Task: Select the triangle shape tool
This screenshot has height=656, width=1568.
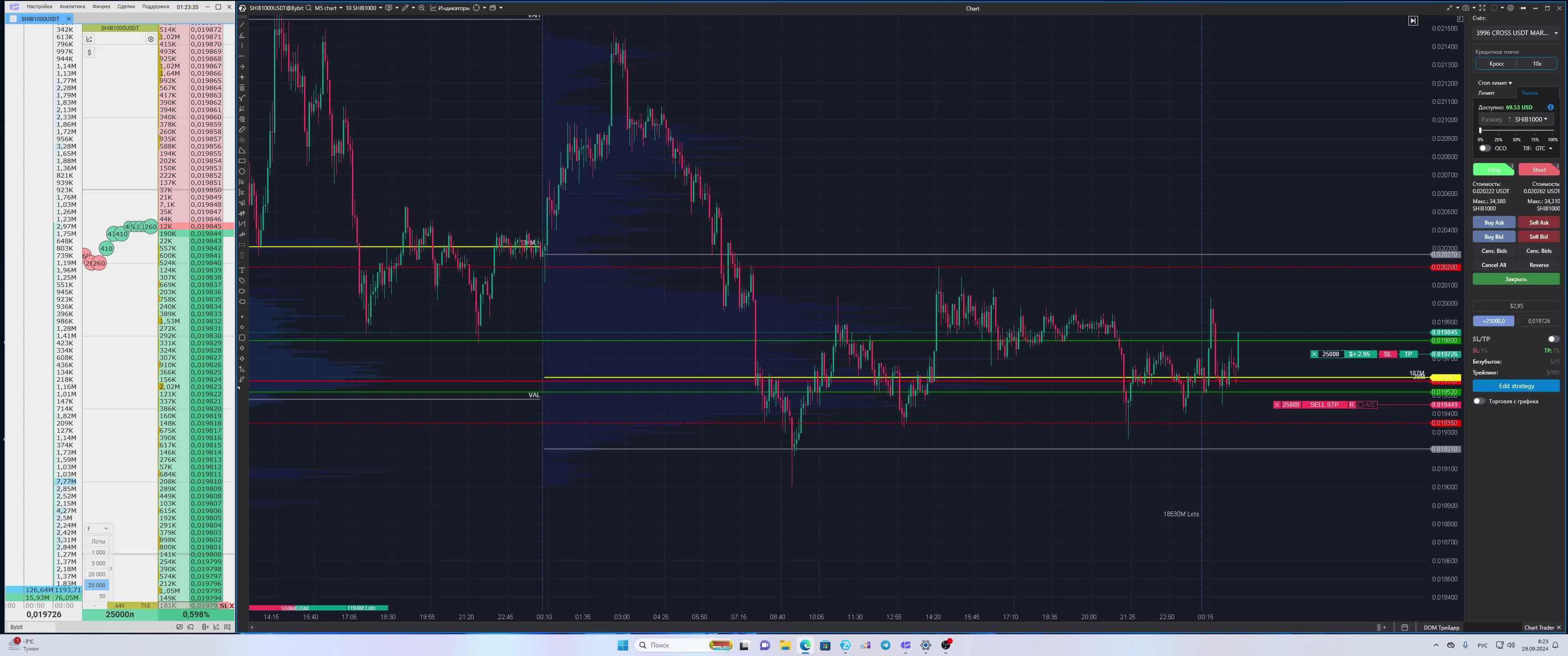Action: tap(242, 150)
